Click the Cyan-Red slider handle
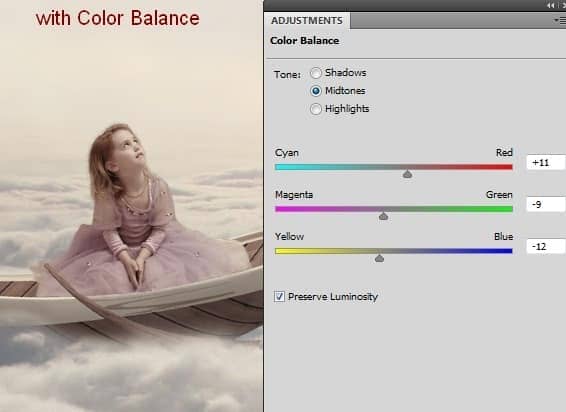566x412 pixels. (407, 174)
